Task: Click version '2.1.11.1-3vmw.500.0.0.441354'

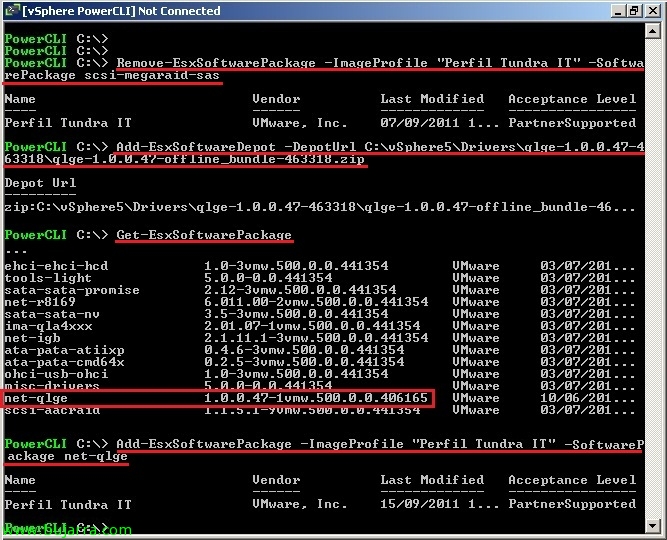Action: tap(316, 338)
